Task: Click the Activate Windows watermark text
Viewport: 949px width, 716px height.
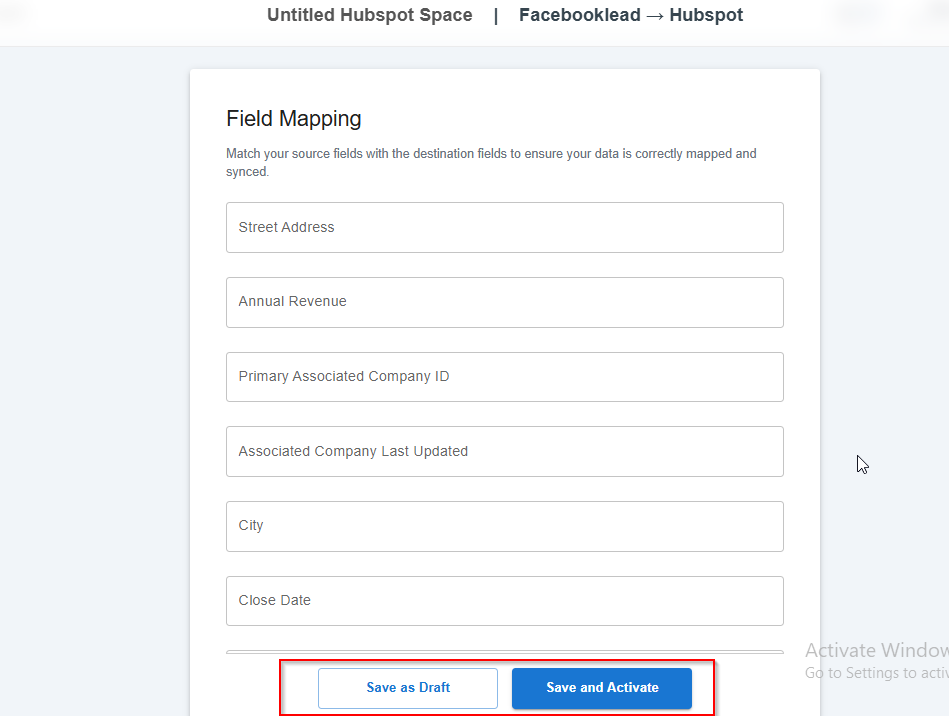Action: pos(877,651)
